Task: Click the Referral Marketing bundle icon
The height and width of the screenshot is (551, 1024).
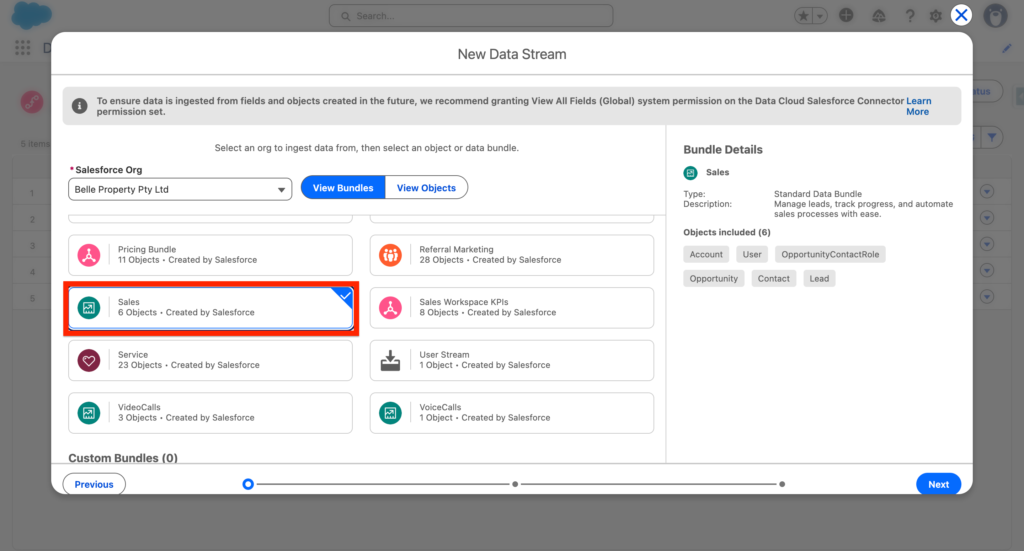Action: pyautogui.click(x=390, y=255)
